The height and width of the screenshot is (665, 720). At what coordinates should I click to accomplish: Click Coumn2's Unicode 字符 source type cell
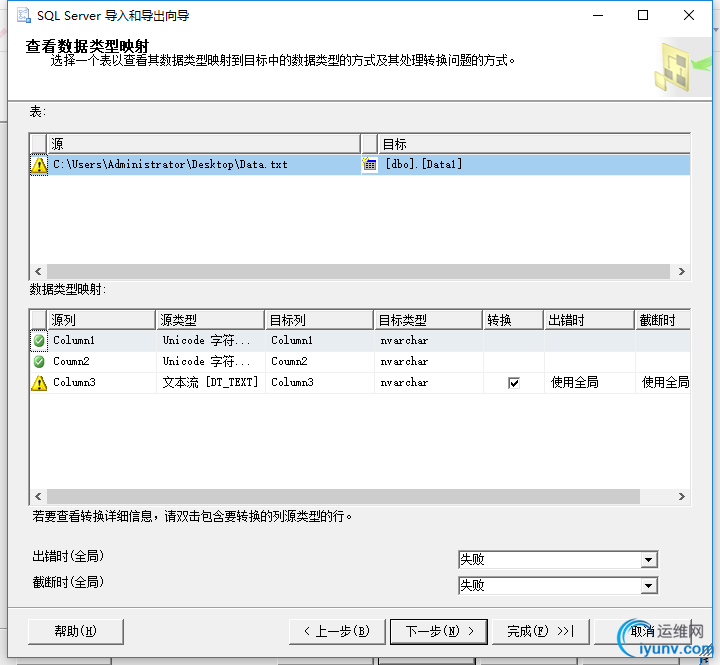[x=211, y=362]
